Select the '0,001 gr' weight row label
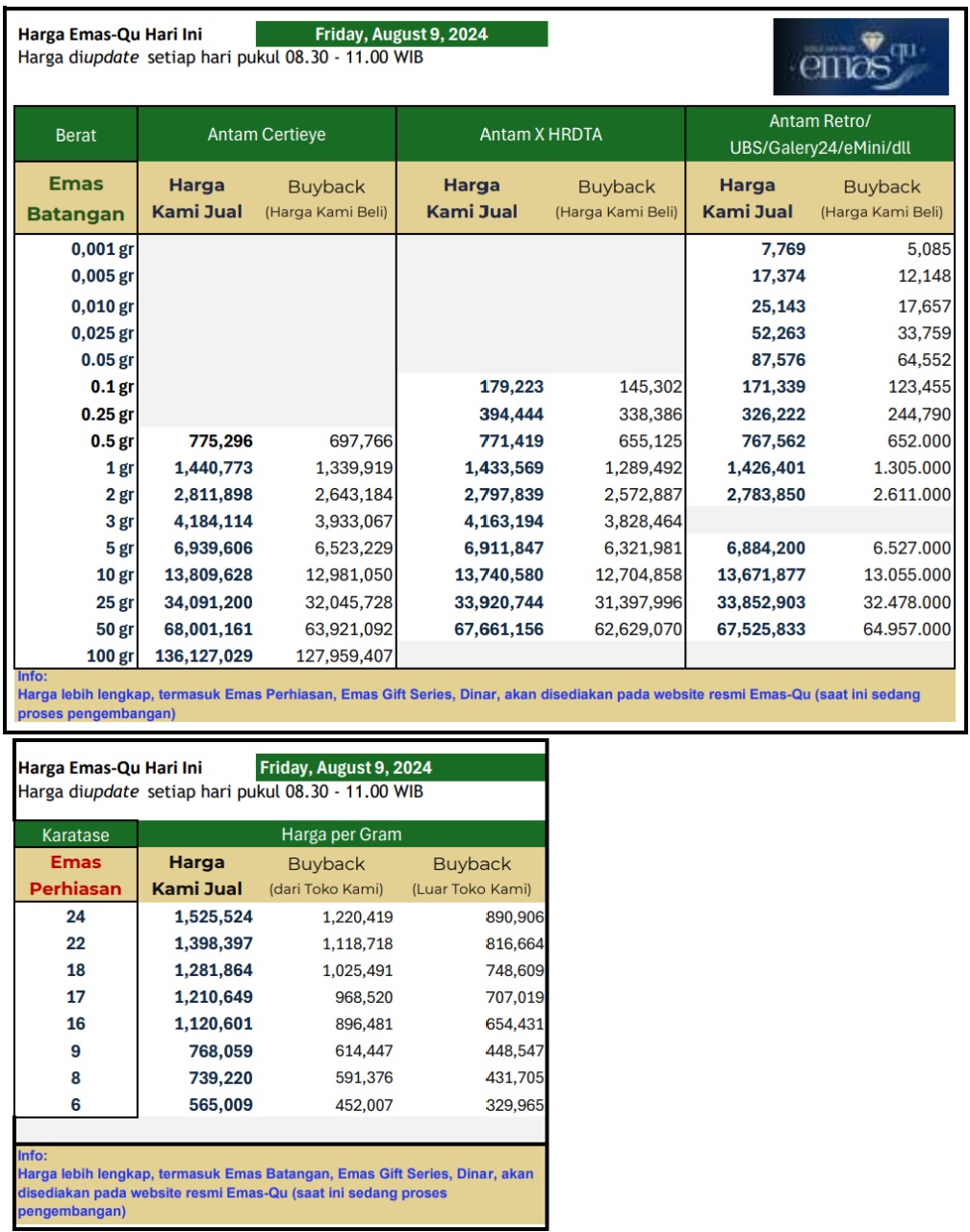 (x=102, y=249)
